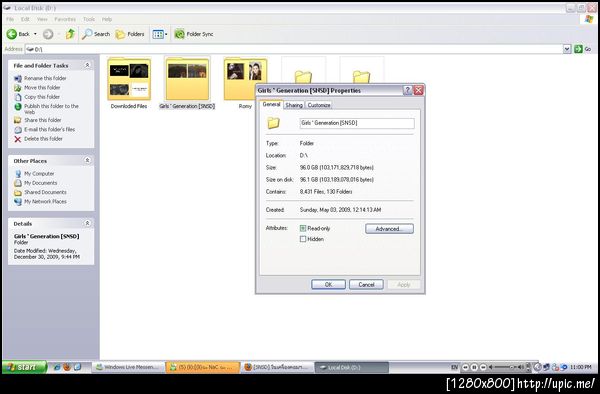Click the Properties dialog help button
The width and height of the screenshot is (600, 394).
[408, 91]
